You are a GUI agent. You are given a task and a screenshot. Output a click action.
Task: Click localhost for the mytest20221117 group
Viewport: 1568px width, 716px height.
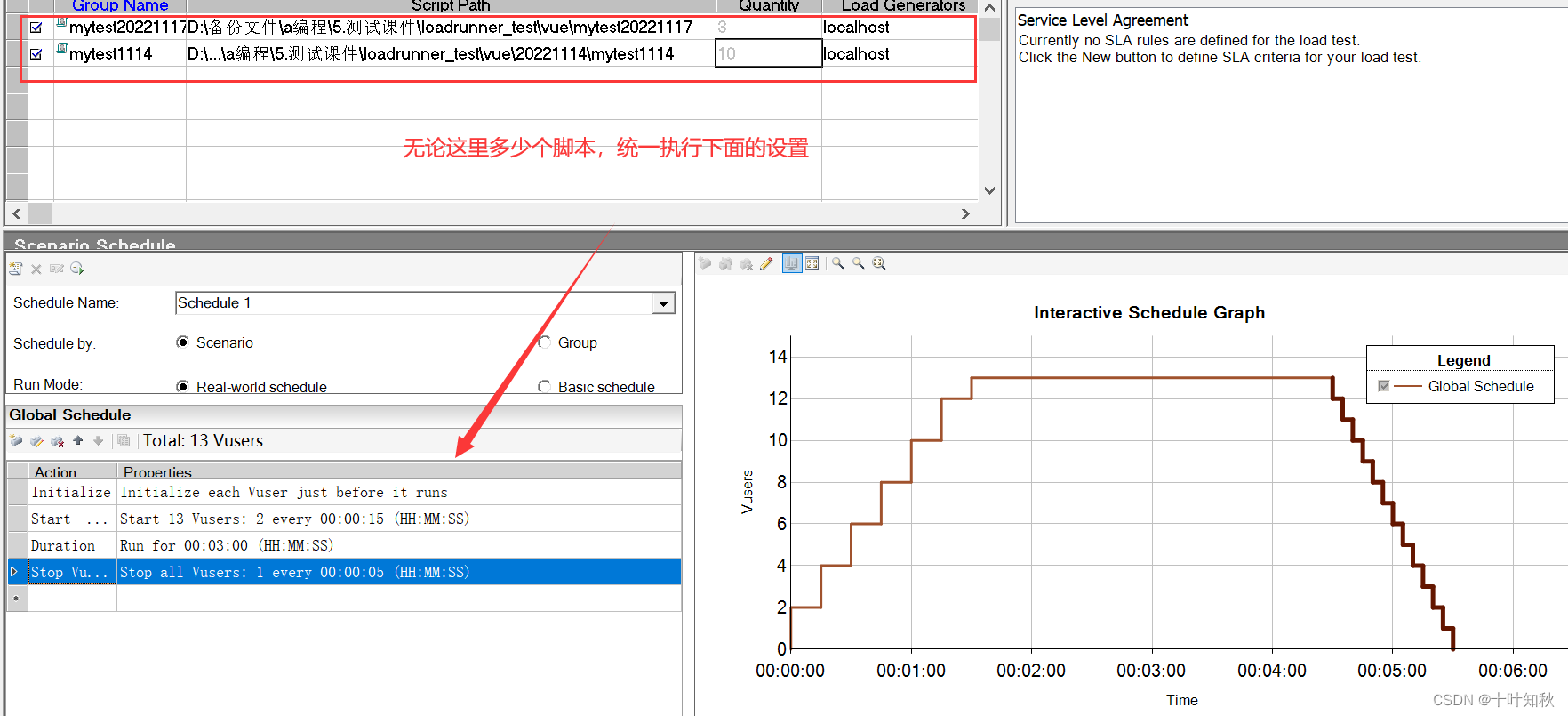point(856,28)
